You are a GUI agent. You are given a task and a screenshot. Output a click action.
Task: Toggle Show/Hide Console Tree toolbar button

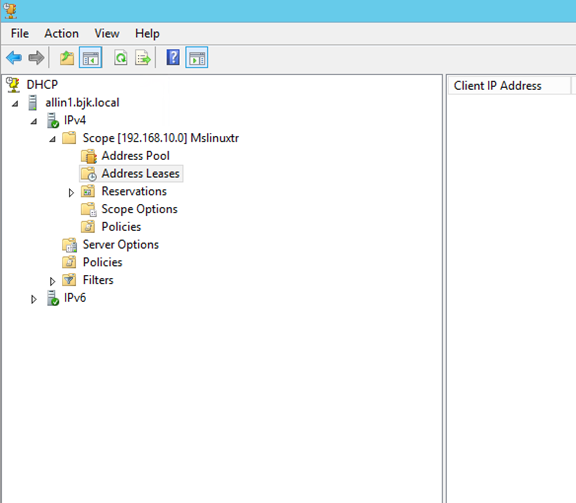click(90, 57)
